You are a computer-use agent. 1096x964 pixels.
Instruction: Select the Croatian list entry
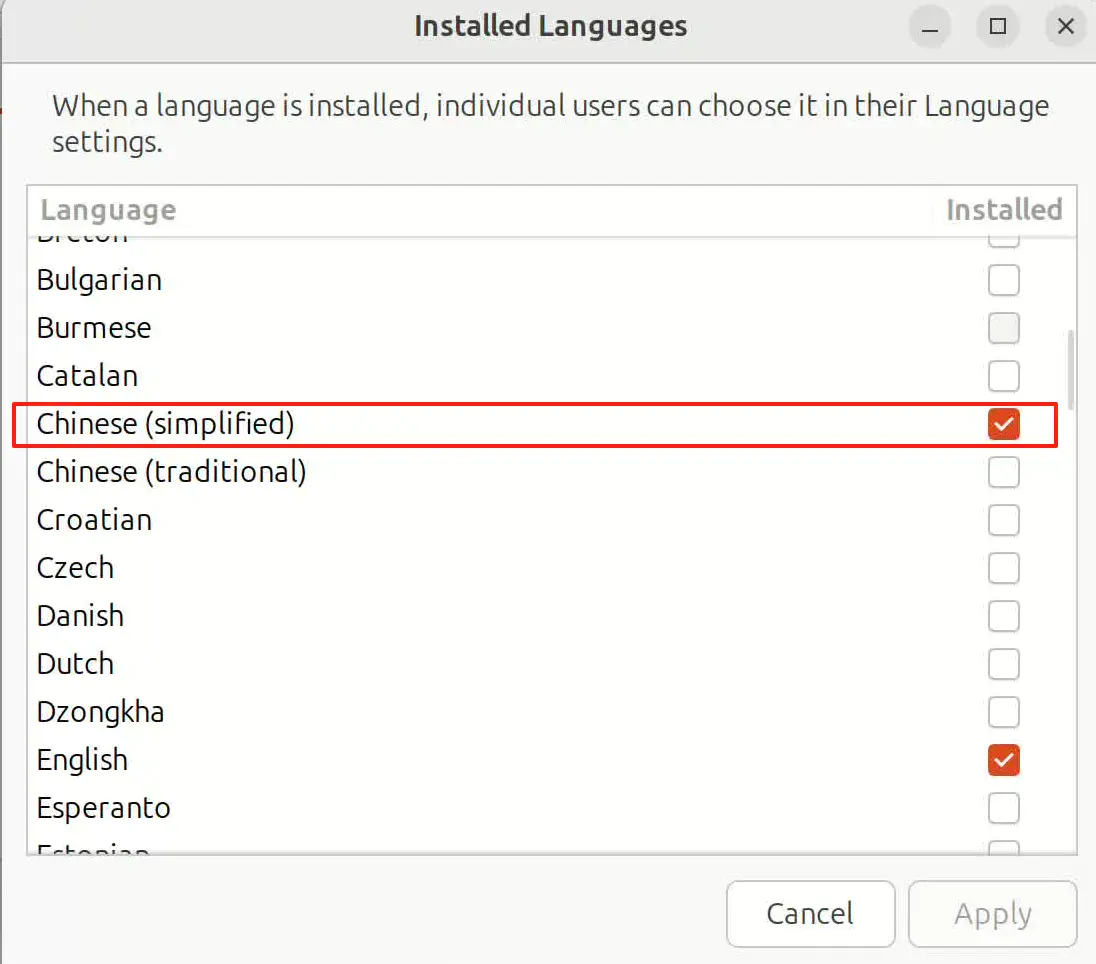(400, 520)
